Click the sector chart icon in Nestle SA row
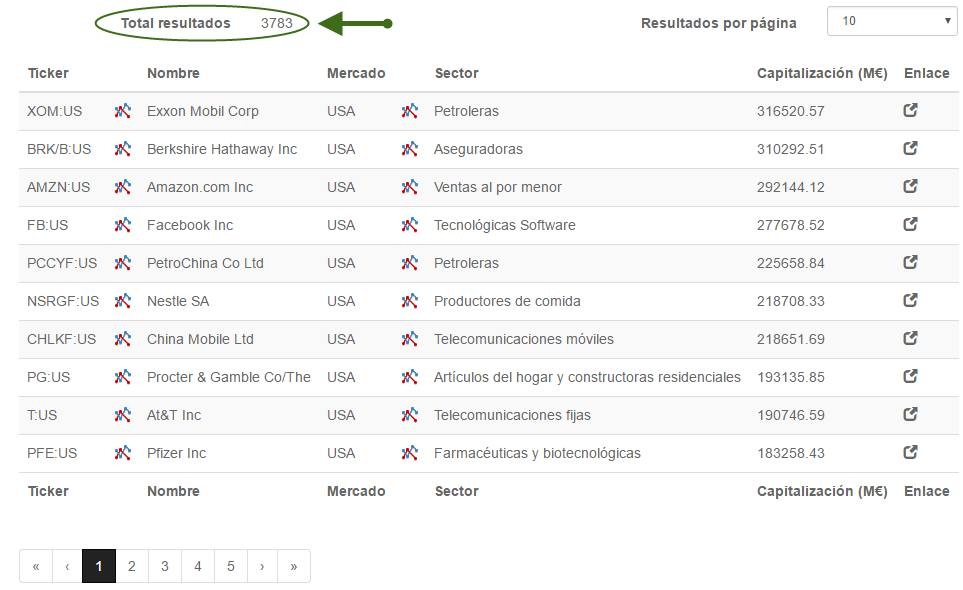Image resolution: width=963 pixels, height=590 pixels. 410,301
